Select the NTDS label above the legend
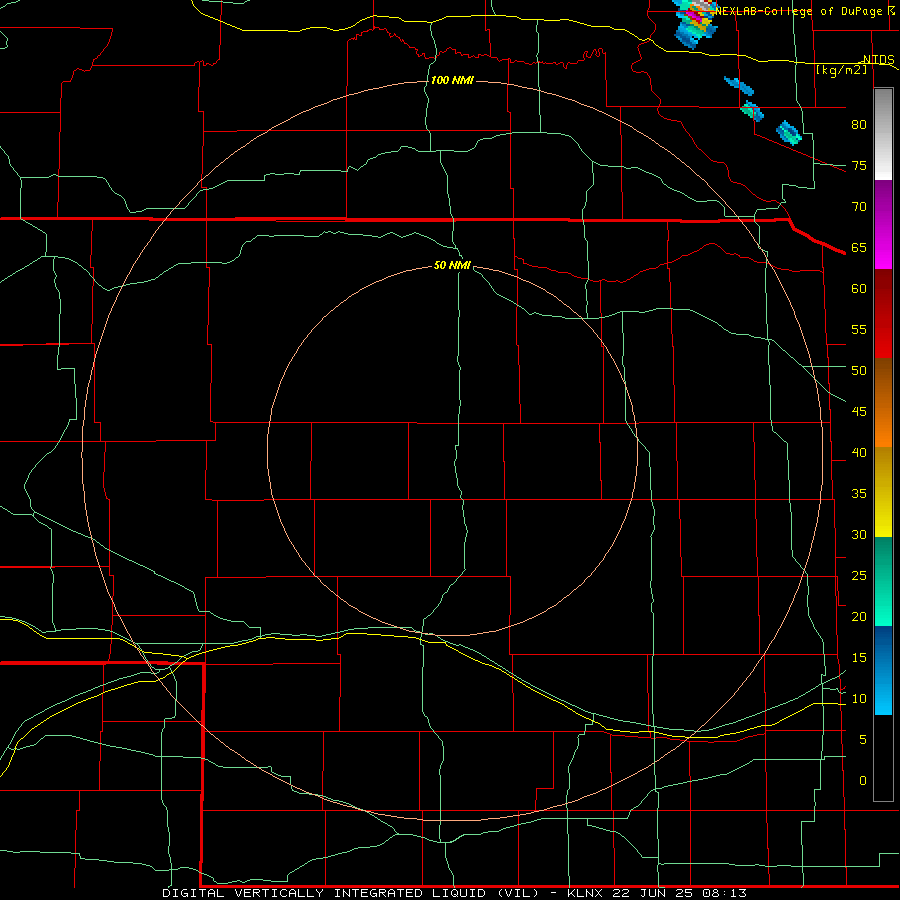 point(879,60)
